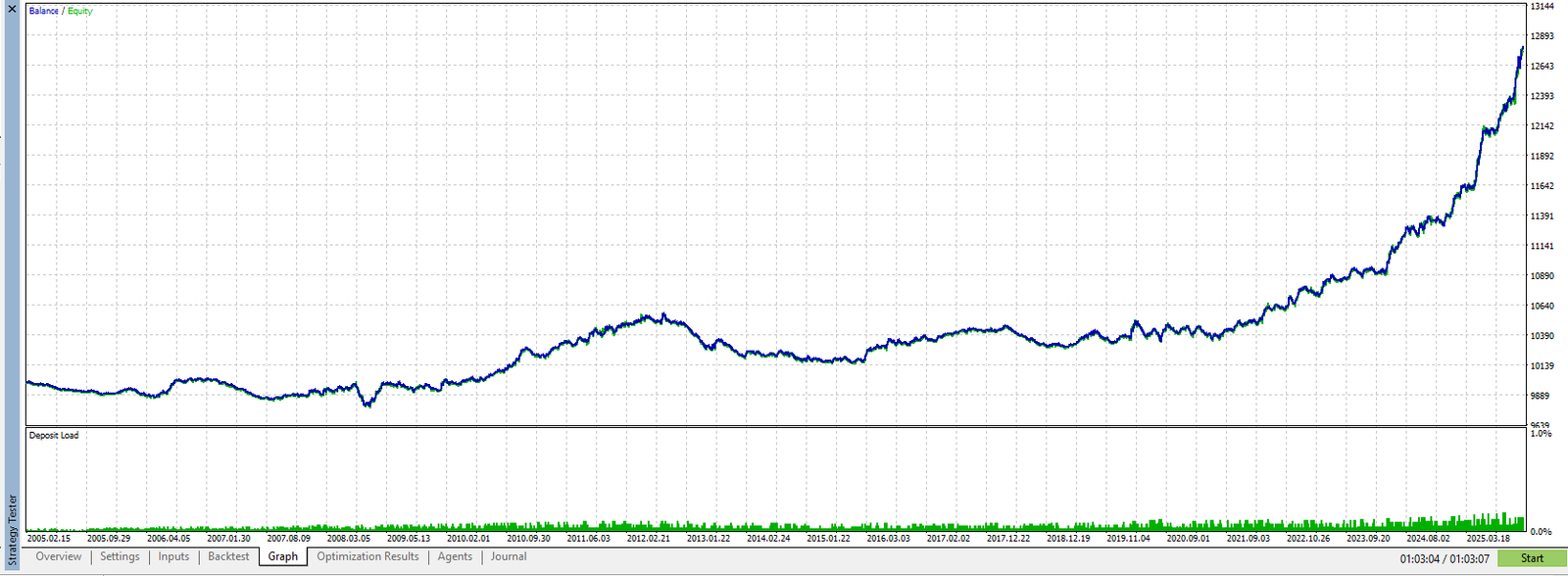Click the 9889 axis value
The height and width of the screenshot is (576, 1568).
tap(1540, 396)
